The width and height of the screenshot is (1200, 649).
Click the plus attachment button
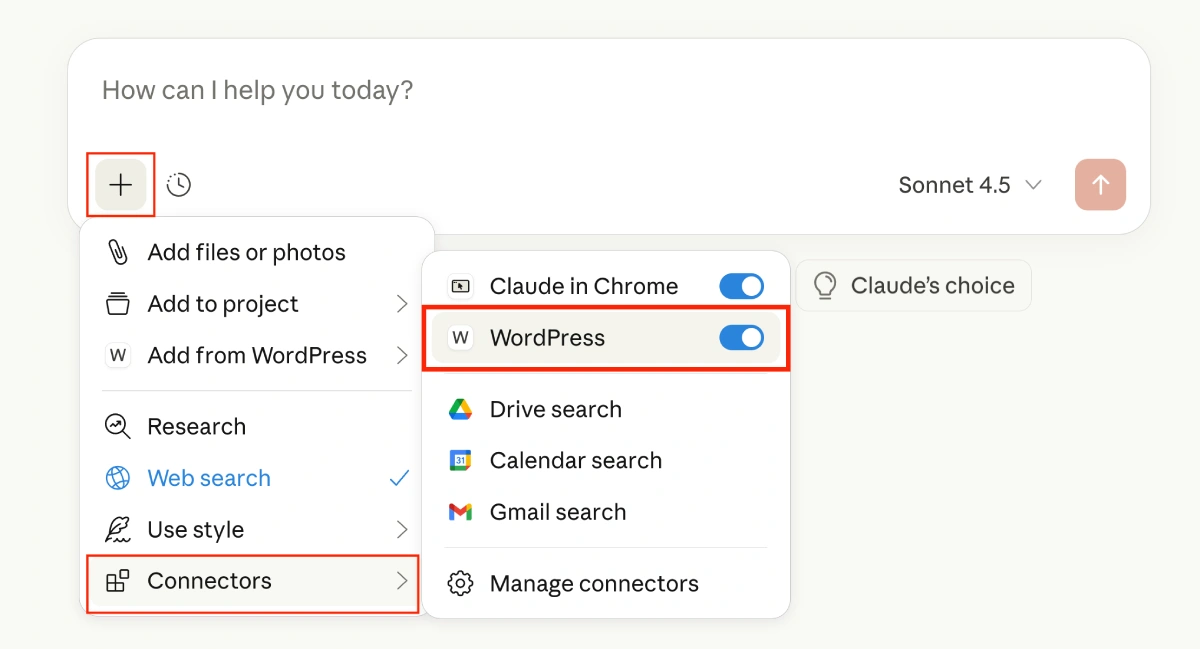click(121, 184)
